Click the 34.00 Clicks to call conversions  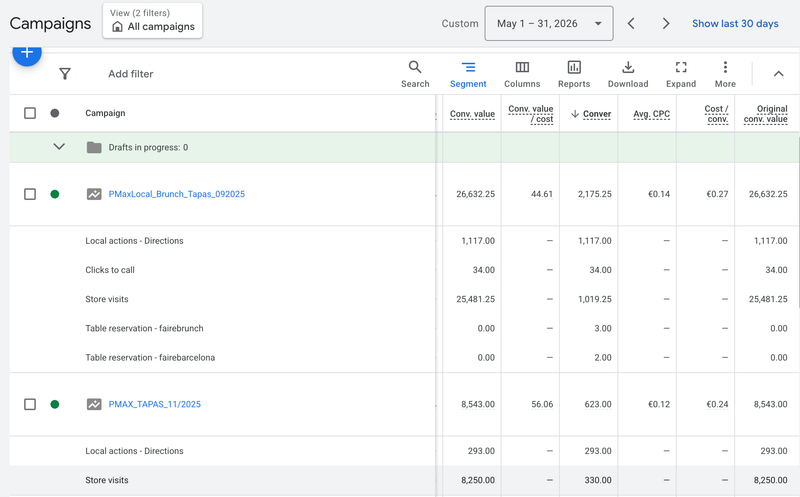tap(600, 270)
